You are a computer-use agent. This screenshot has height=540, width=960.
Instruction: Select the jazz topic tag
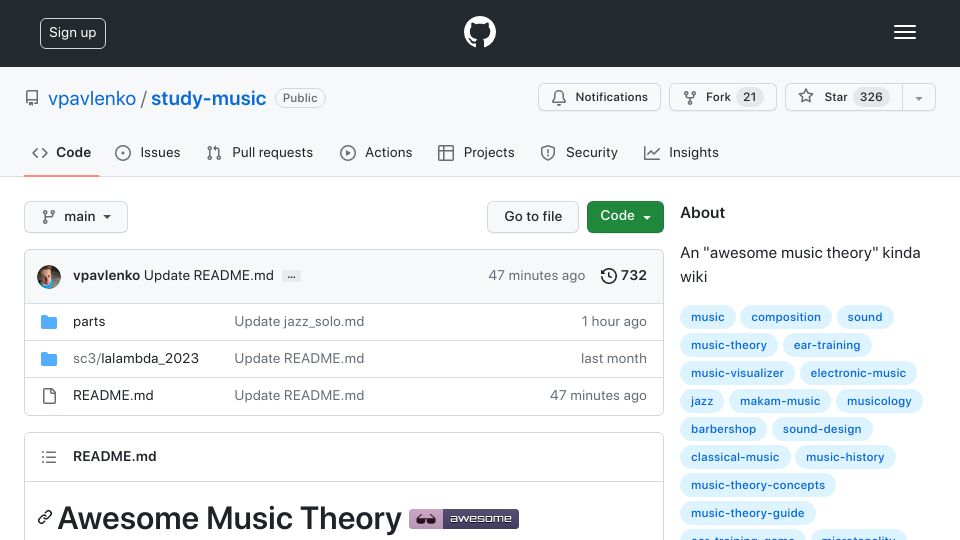click(x=702, y=402)
